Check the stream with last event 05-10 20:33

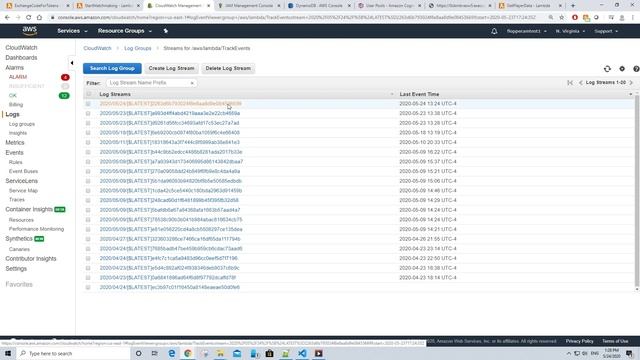click(x=88, y=142)
